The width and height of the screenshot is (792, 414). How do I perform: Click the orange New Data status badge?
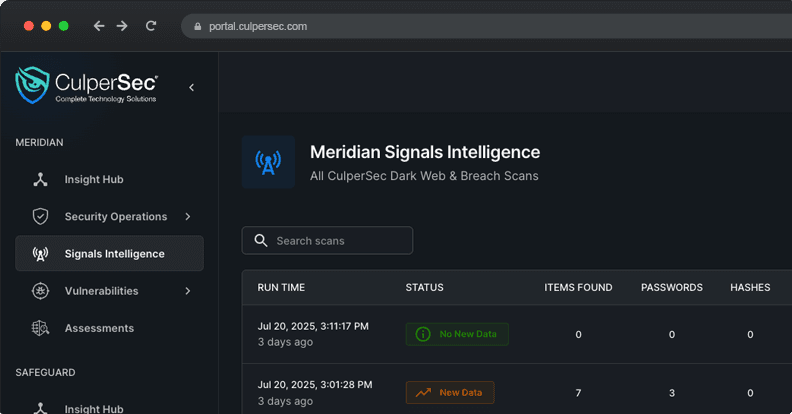click(450, 392)
